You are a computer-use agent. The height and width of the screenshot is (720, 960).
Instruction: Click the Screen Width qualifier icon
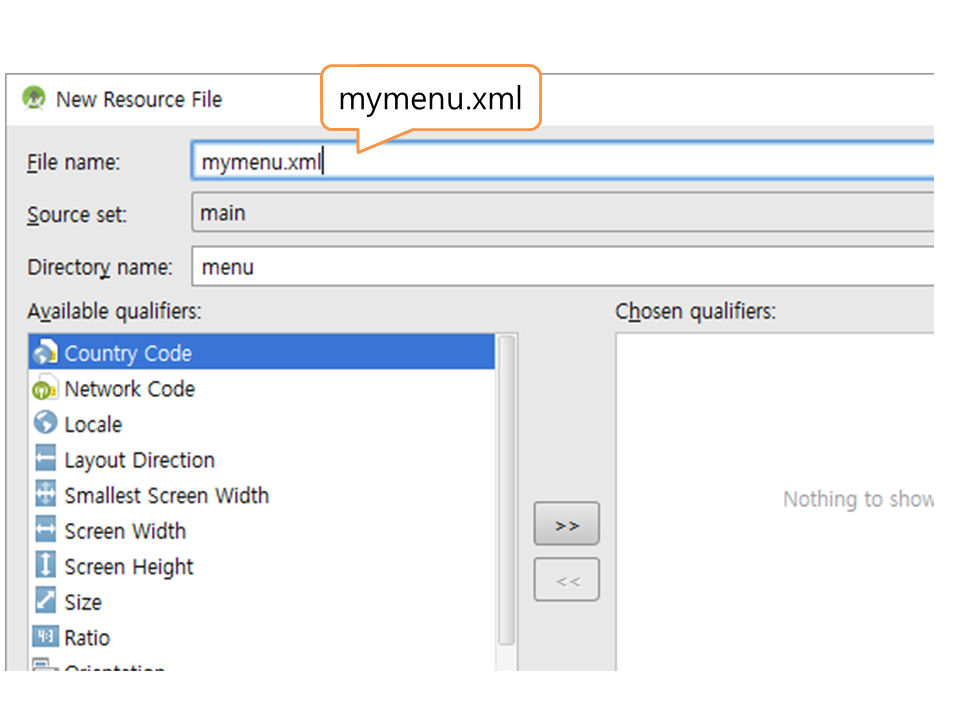45,531
